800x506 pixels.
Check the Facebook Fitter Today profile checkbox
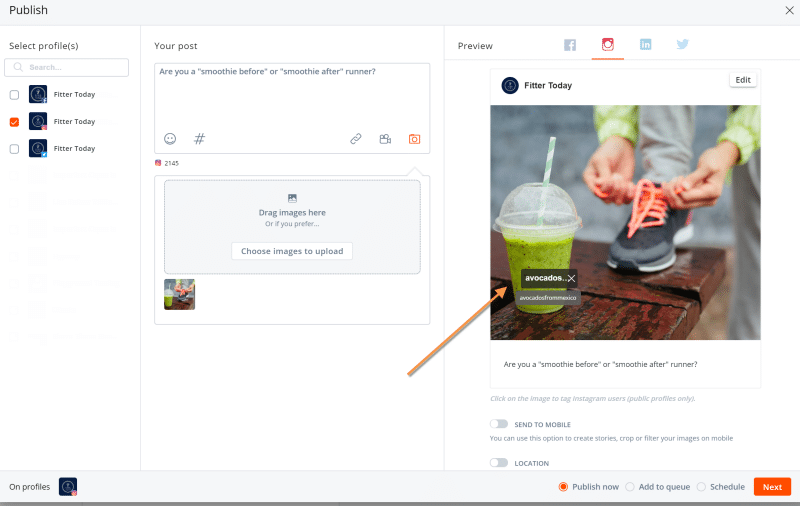(14, 95)
